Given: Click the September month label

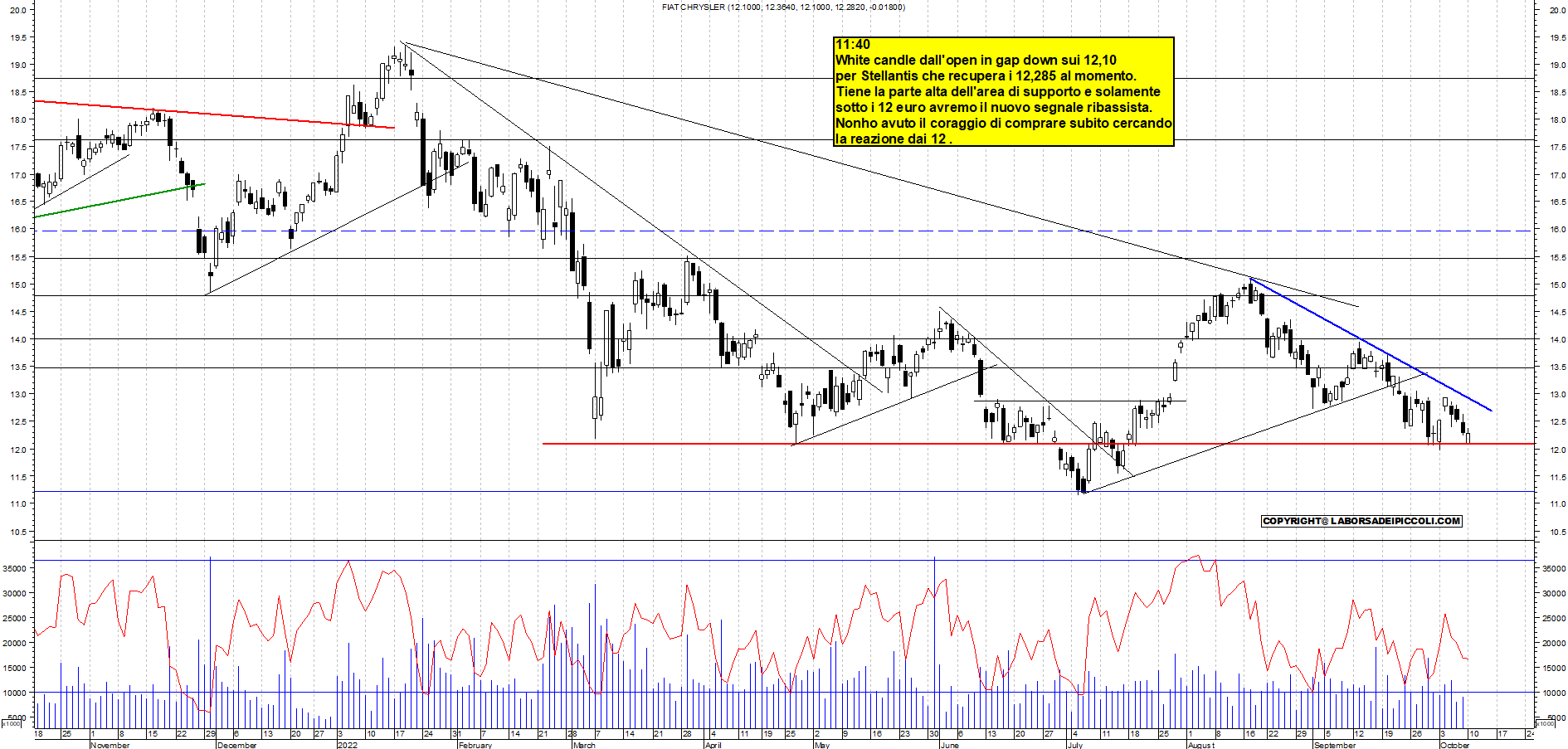Looking at the screenshot, I should (1335, 745).
